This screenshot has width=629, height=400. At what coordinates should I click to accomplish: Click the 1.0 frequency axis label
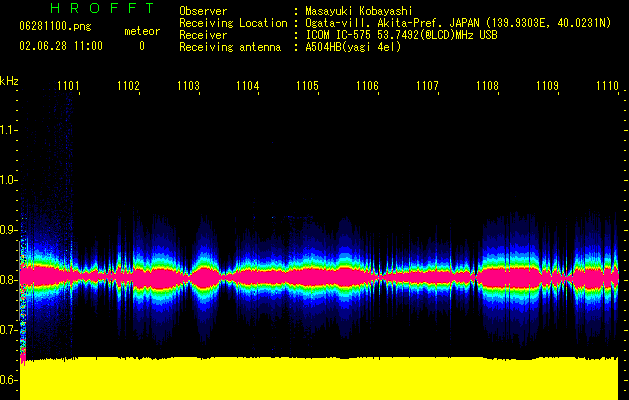pyautogui.click(x=8, y=180)
